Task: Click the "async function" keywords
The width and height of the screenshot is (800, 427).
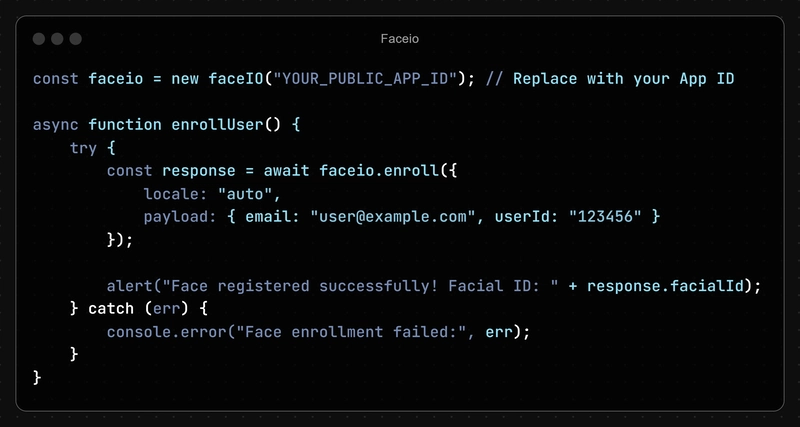Action: 97,125
